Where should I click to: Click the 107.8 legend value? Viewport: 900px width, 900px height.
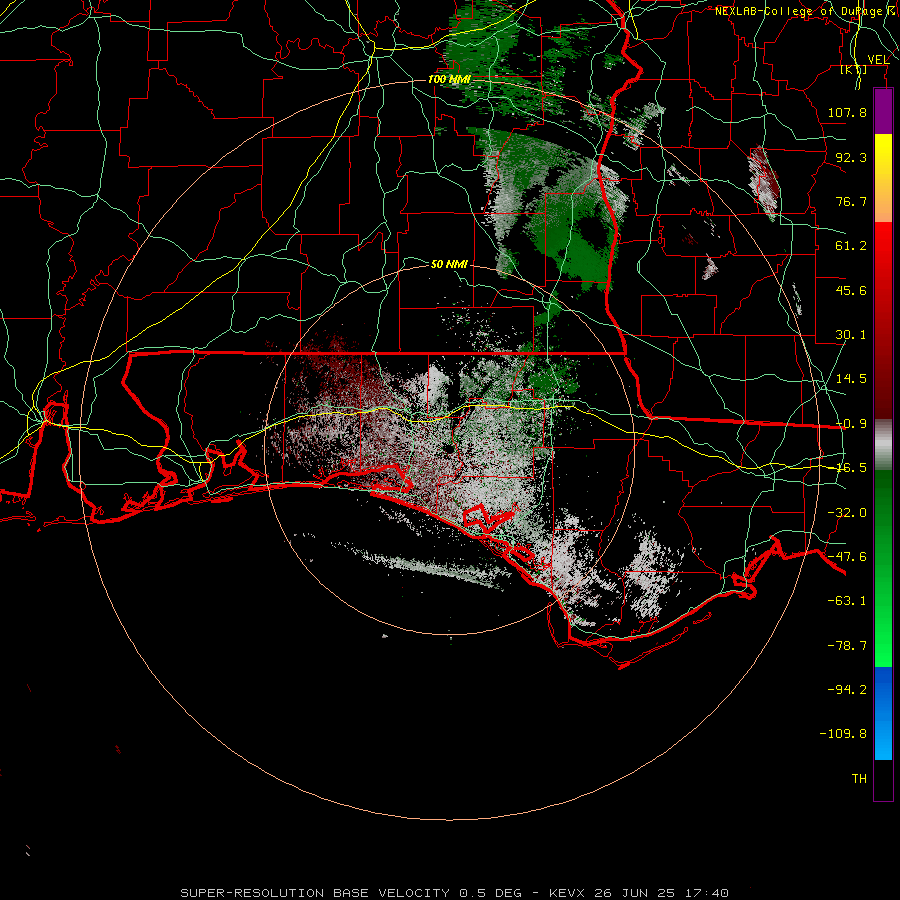pos(847,112)
